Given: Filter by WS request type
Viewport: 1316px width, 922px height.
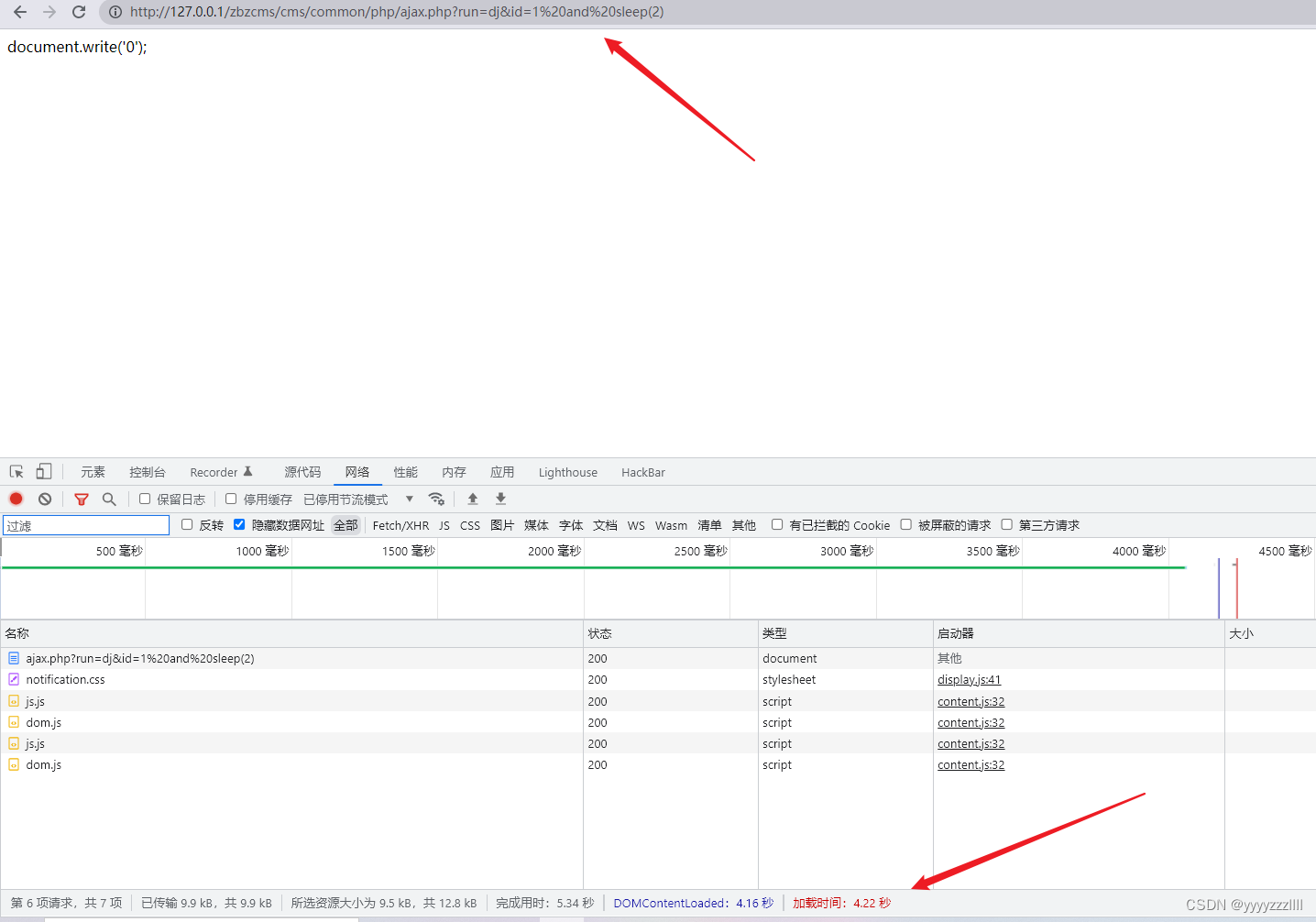Looking at the screenshot, I should coord(636,525).
